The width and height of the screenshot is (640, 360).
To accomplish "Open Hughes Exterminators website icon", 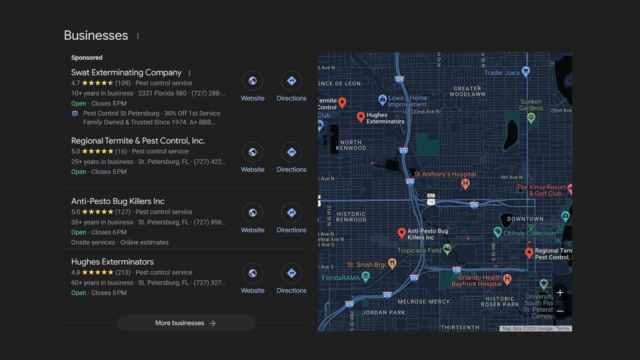I will coord(253,273).
